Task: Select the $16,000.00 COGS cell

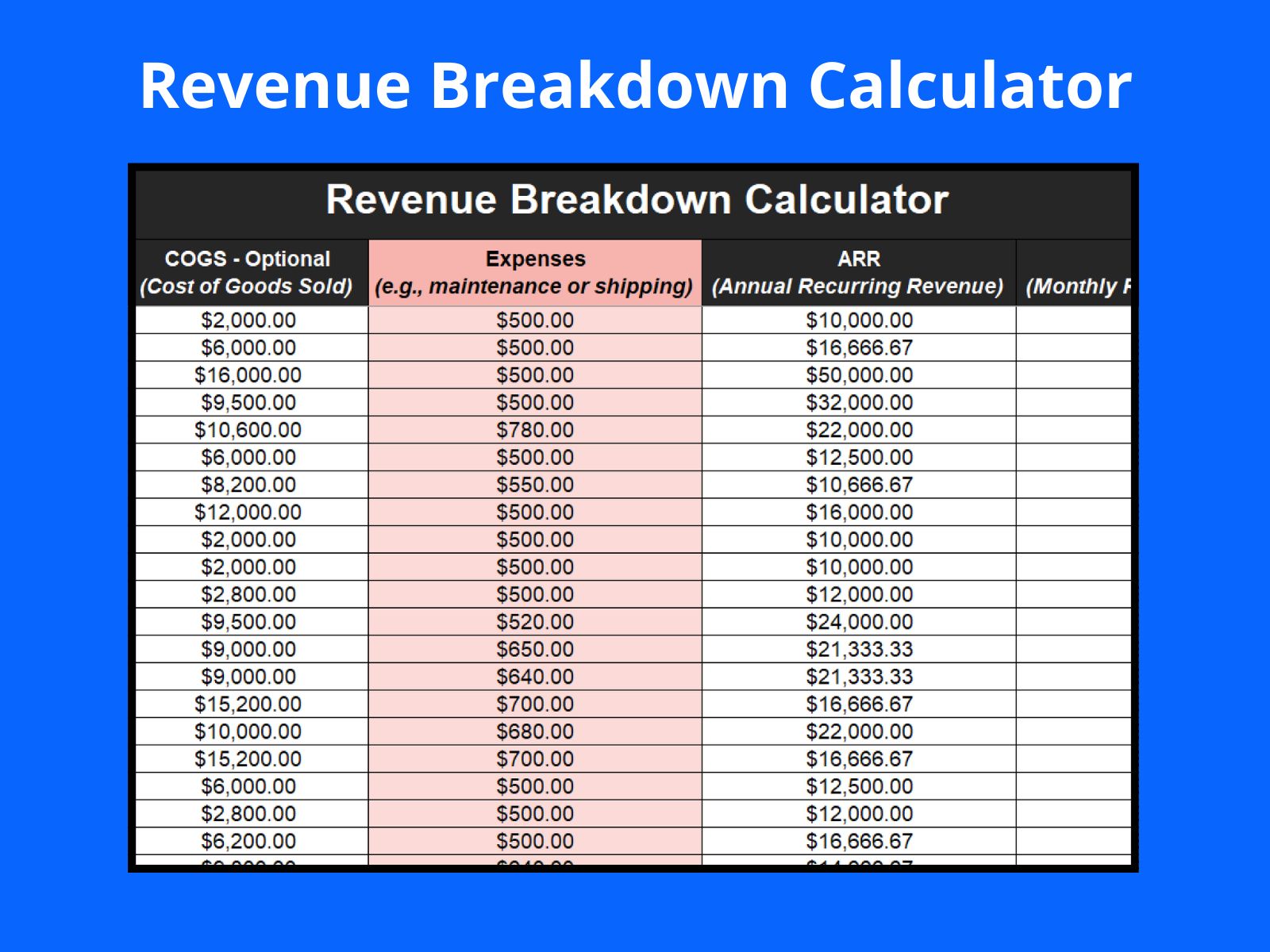Action: point(248,375)
